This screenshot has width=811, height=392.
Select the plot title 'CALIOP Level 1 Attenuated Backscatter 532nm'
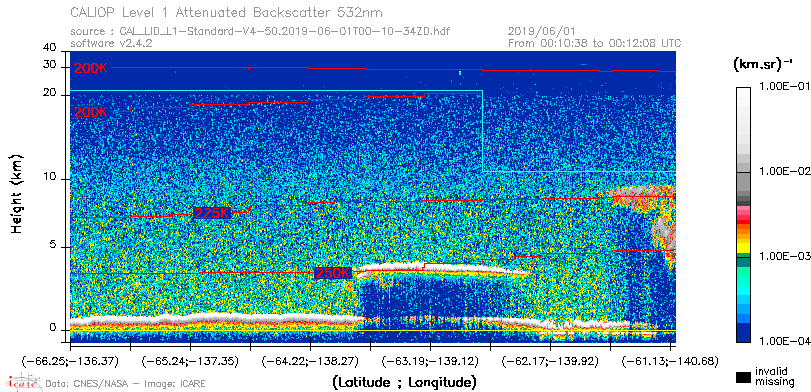[227, 12]
